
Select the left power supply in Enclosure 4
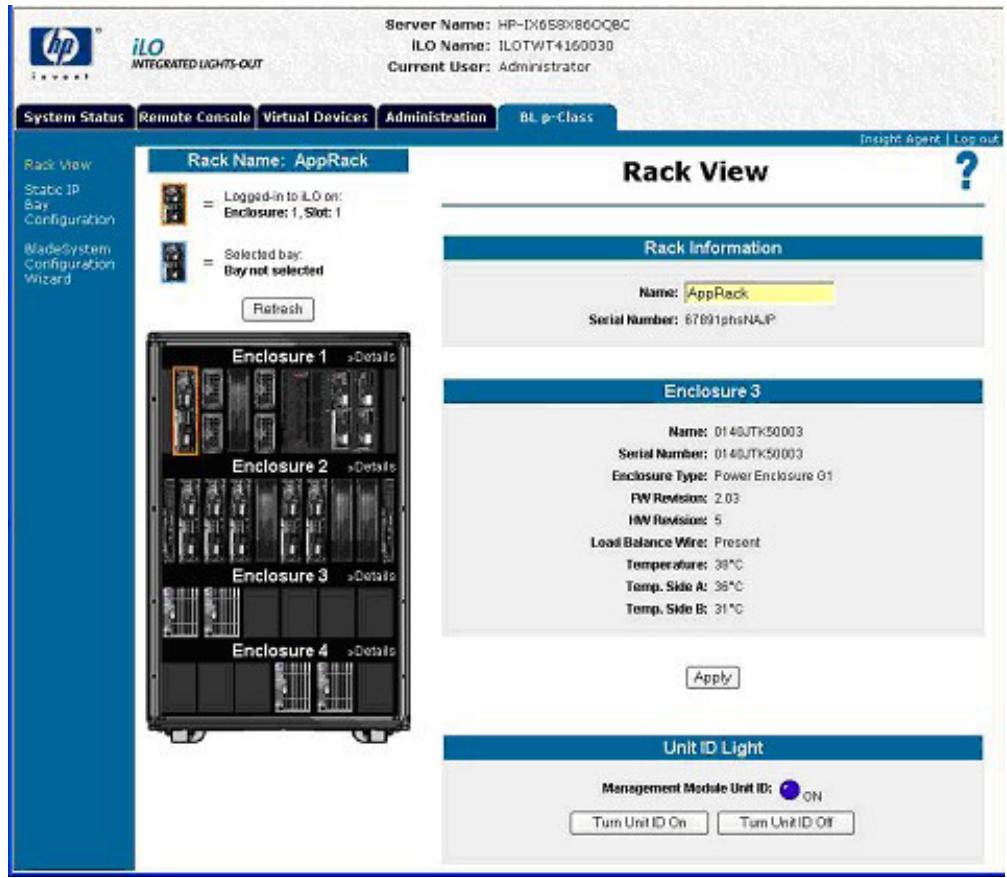pyautogui.click(x=293, y=687)
